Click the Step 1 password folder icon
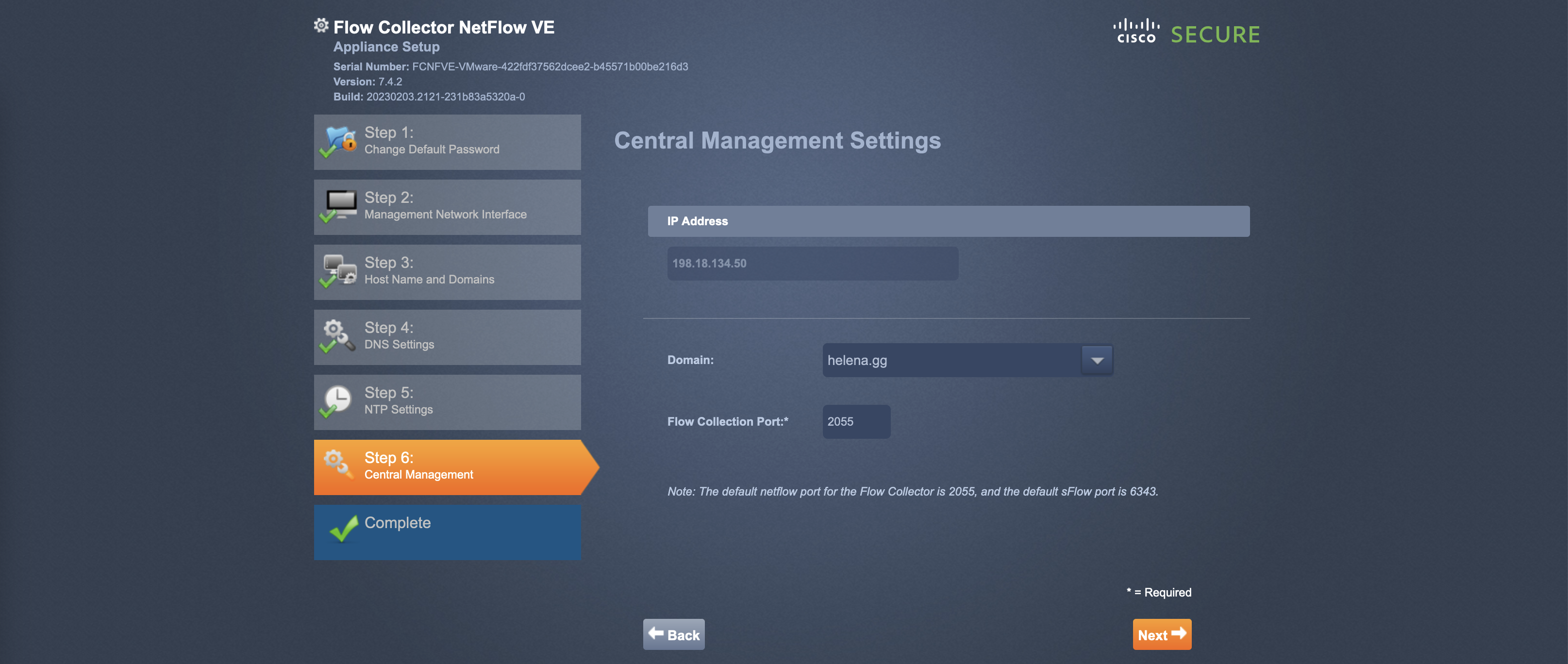The width and height of the screenshot is (1568, 664). tap(339, 141)
